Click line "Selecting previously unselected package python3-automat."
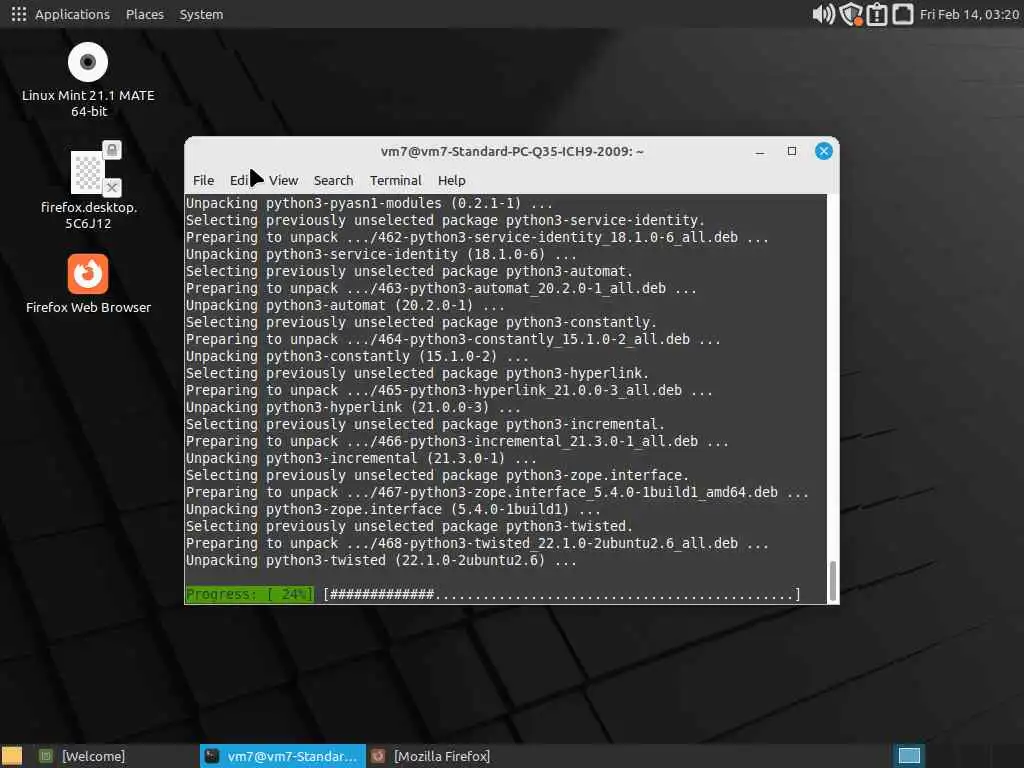The height and width of the screenshot is (768, 1024). [x=409, y=272]
